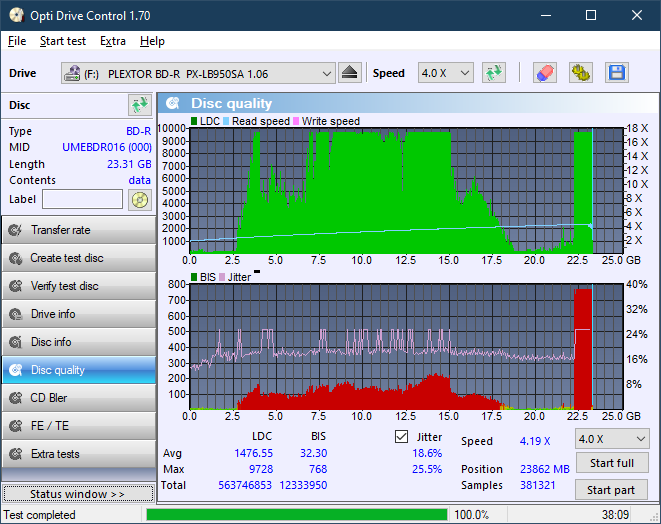This screenshot has height=524, width=661.
Task: Open the Extra tests section
Action: [79, 454]
